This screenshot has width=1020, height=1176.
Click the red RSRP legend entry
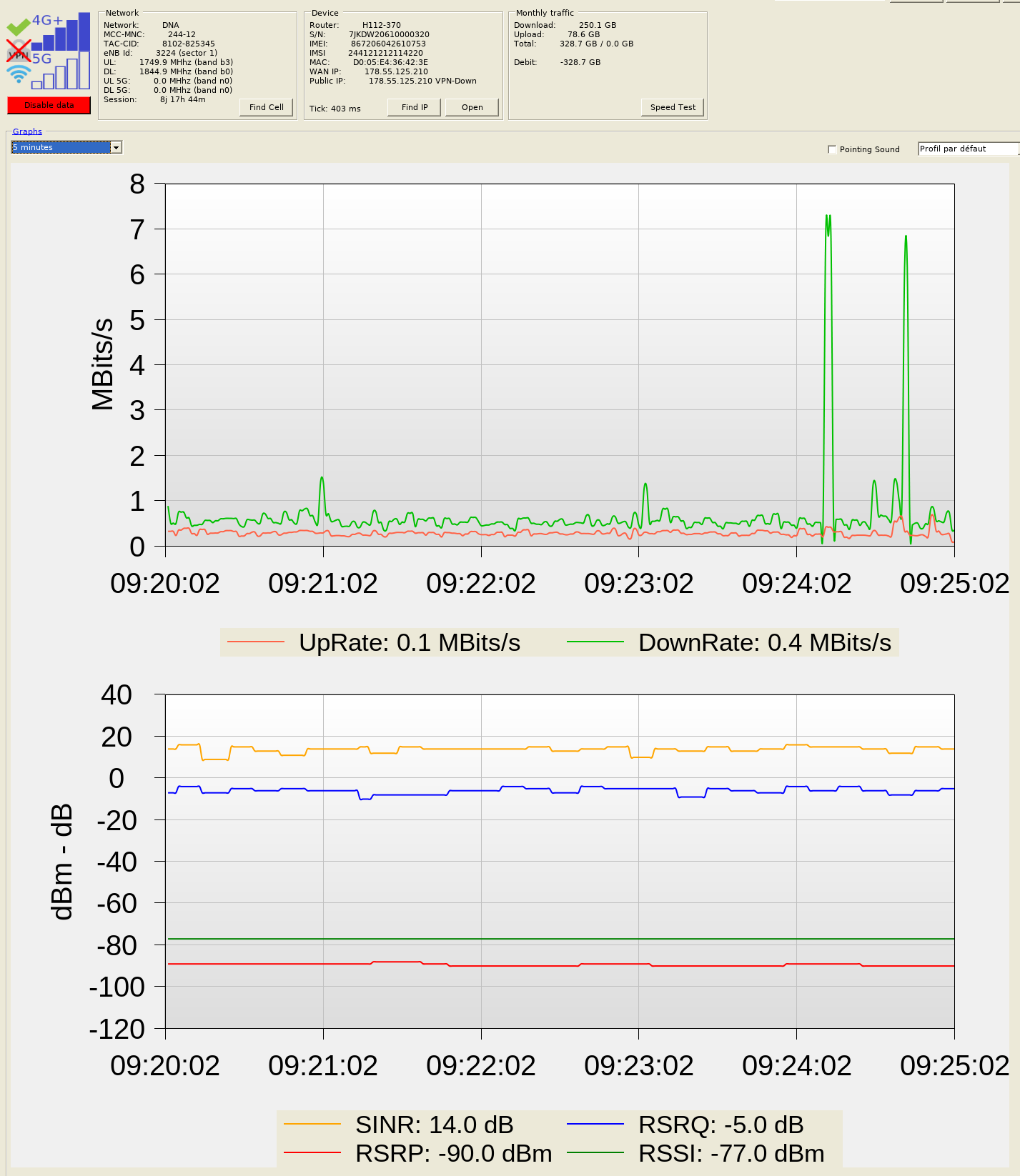pyautogui.click(x=418, y=1153)
